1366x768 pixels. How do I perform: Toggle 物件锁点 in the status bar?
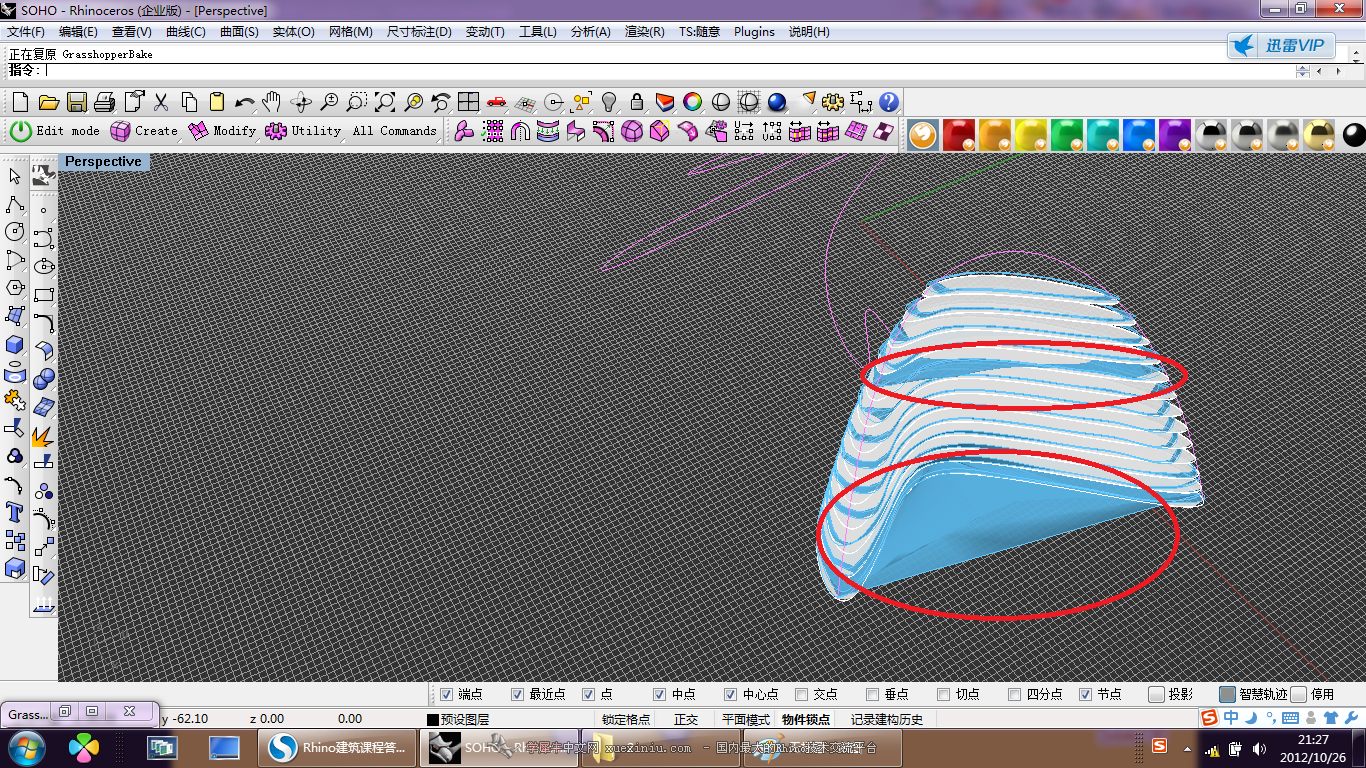(806, 719)
